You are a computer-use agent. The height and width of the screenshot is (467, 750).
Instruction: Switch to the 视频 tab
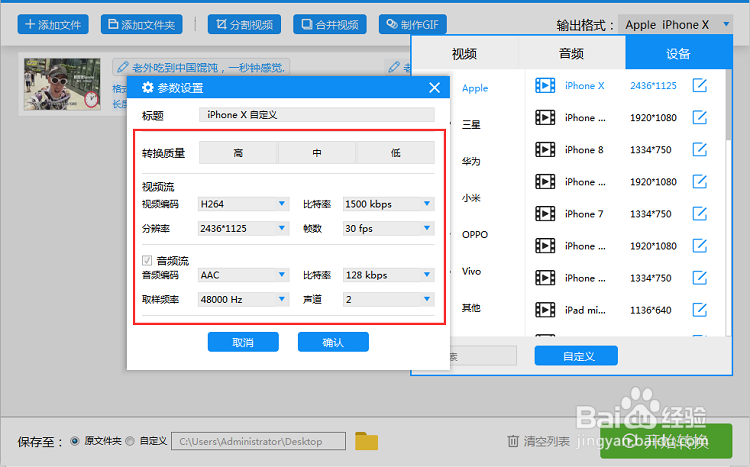coord(464,54)
